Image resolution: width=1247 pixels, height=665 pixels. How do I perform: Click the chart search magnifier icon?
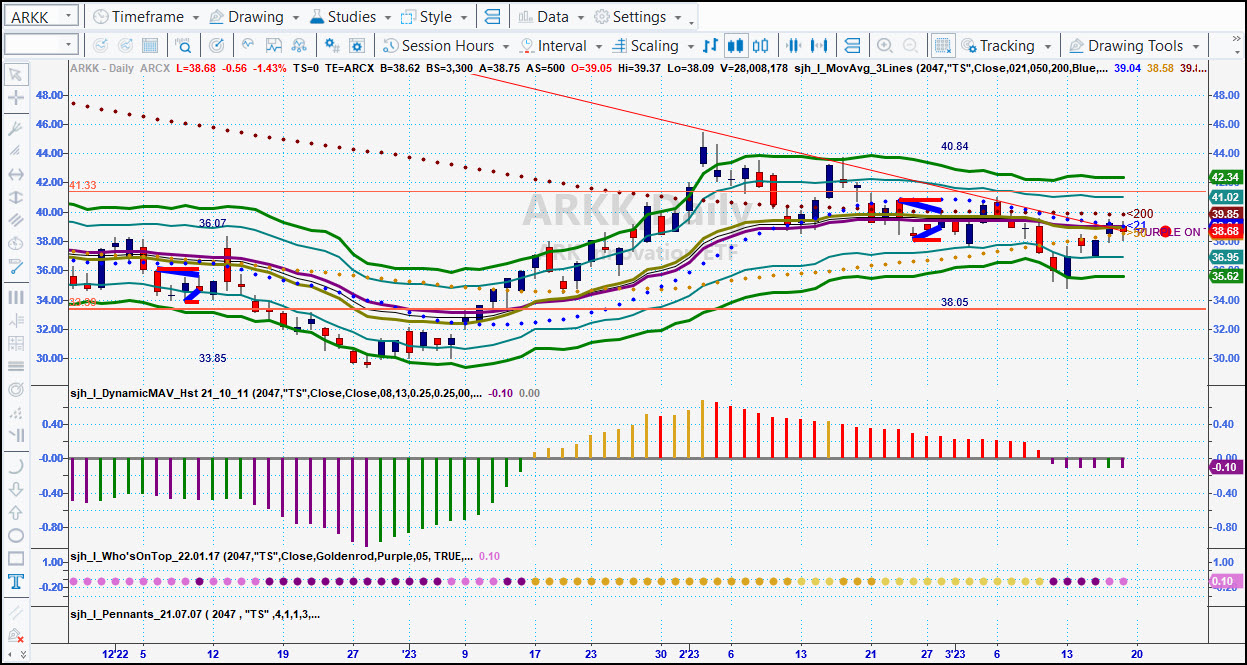[184, 45]
